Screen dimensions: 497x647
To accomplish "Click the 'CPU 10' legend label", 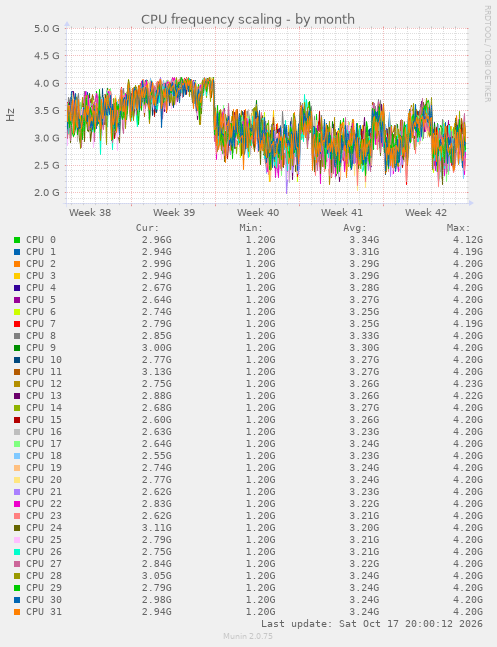I will pos(44,359).
